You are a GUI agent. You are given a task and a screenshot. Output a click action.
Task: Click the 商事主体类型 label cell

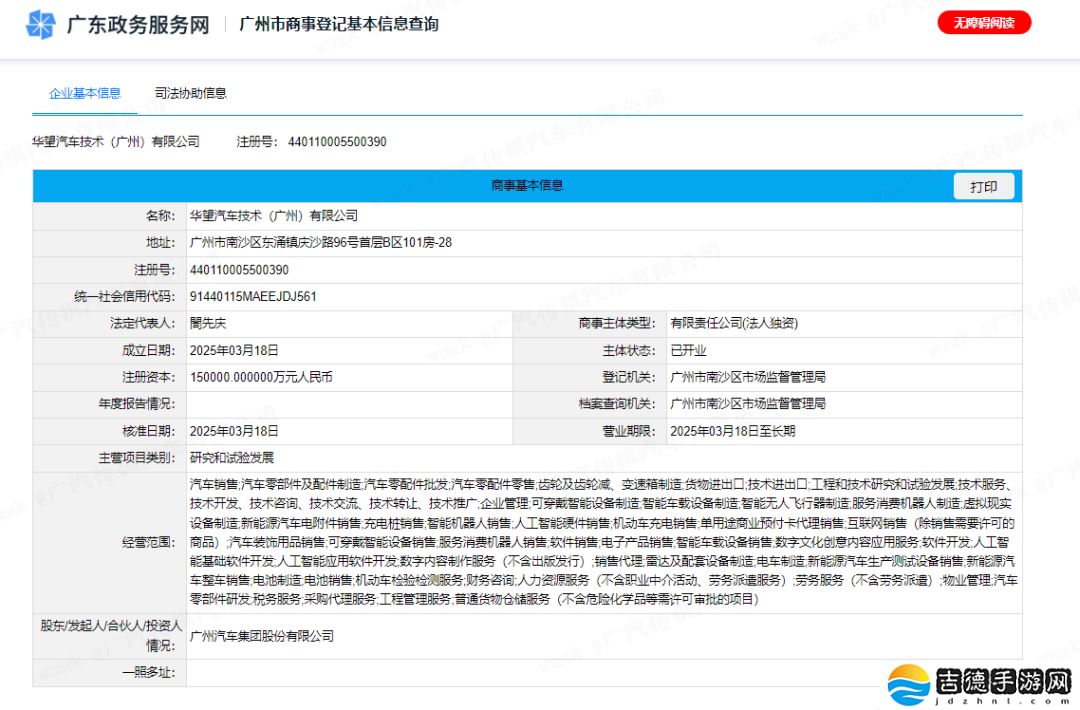(x=590, y=323)
